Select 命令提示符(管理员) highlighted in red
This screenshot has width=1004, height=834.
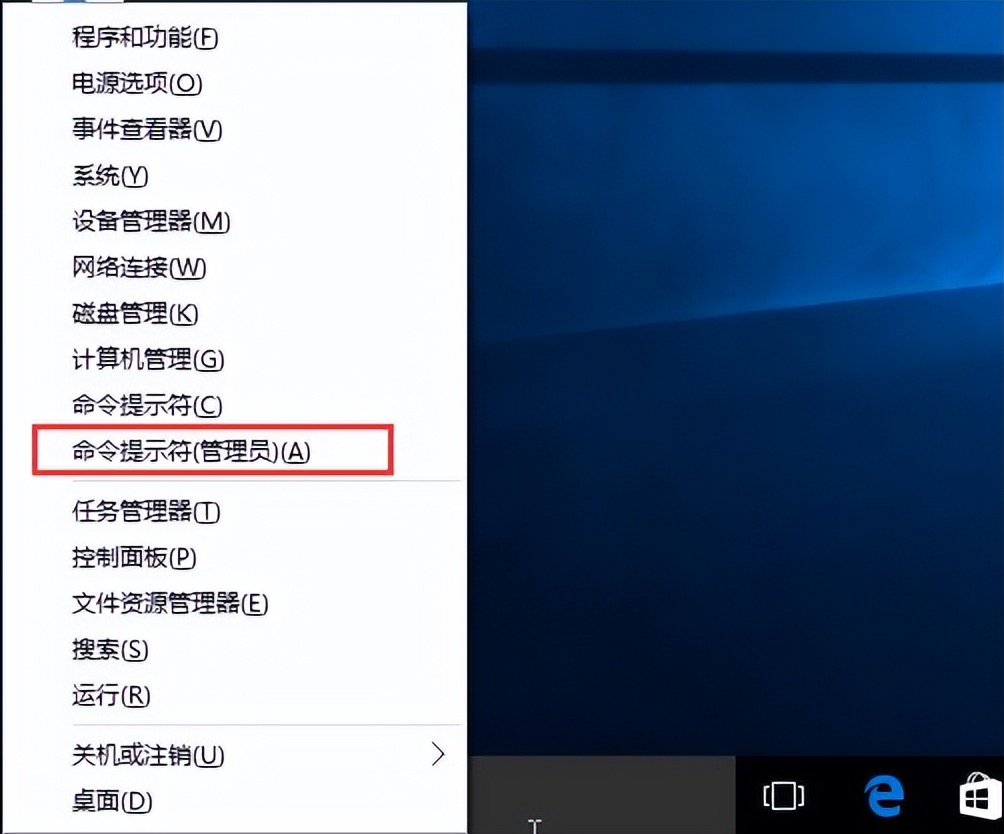click(x=165, y=452)
